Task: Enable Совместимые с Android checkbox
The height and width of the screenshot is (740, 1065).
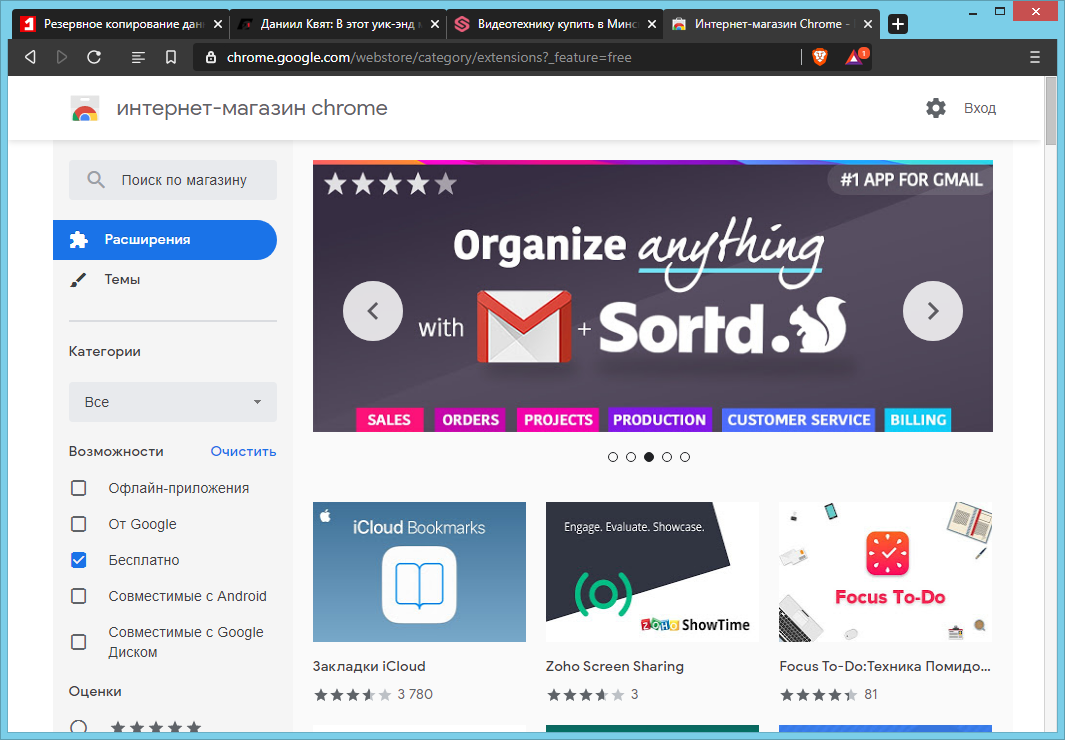Action: (x=79, y=596)
